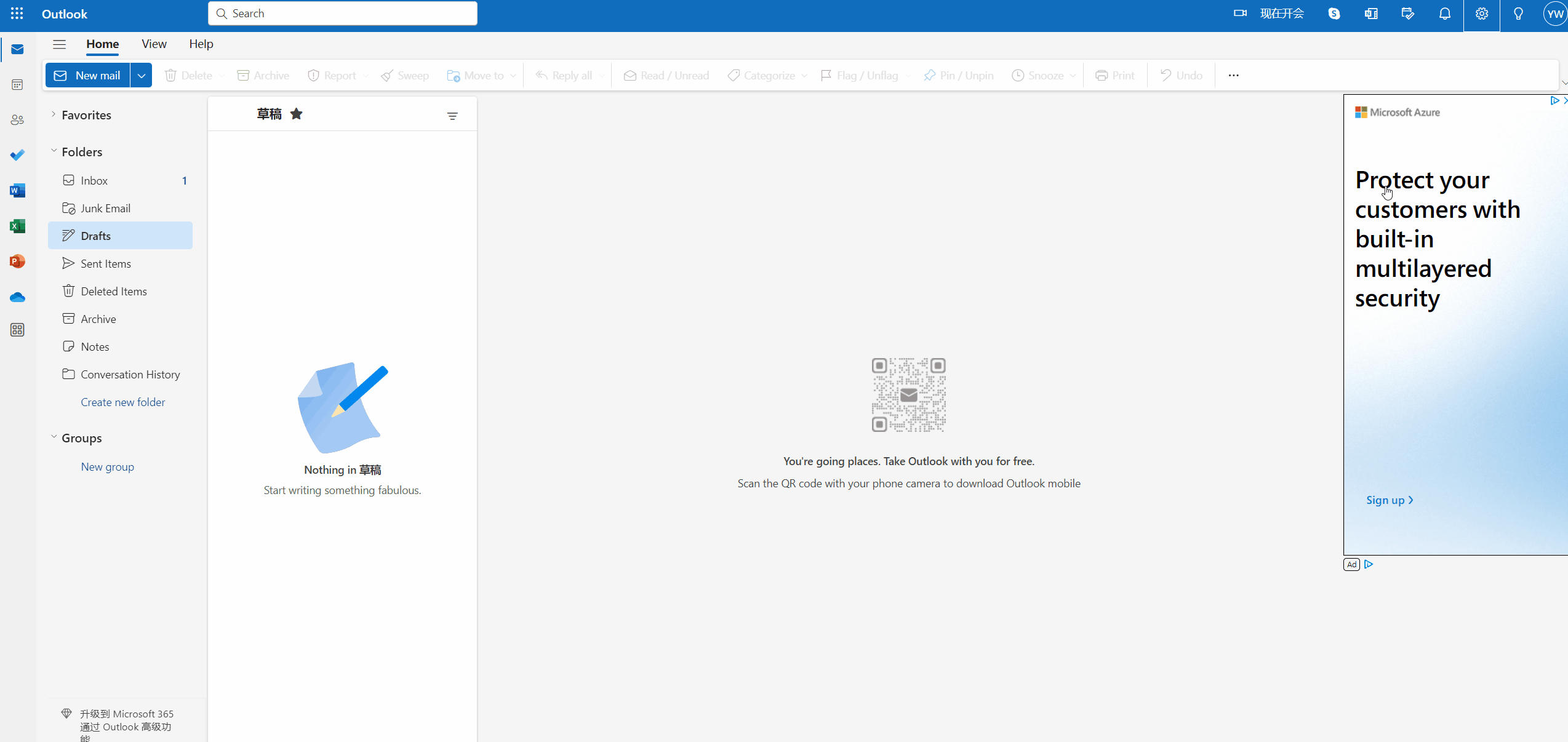This screenshot has height=742, width=1568.
Task: Open the To Do checkmark icon
Action: coord(17,155)
